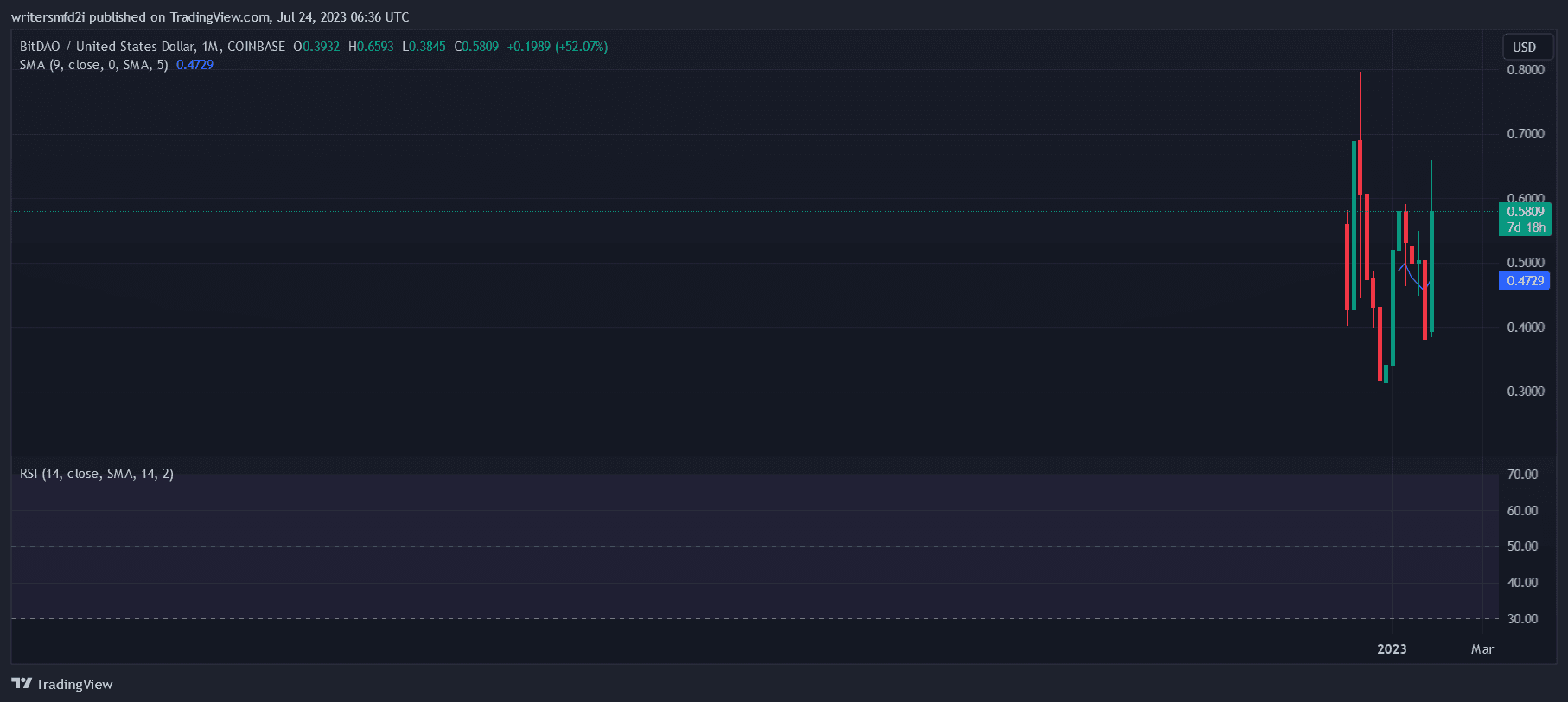Image resolution: width=1568 pixels, height=702 pixels.
Task: Open the USD currency selector
Action: [x=1524, y=48]
